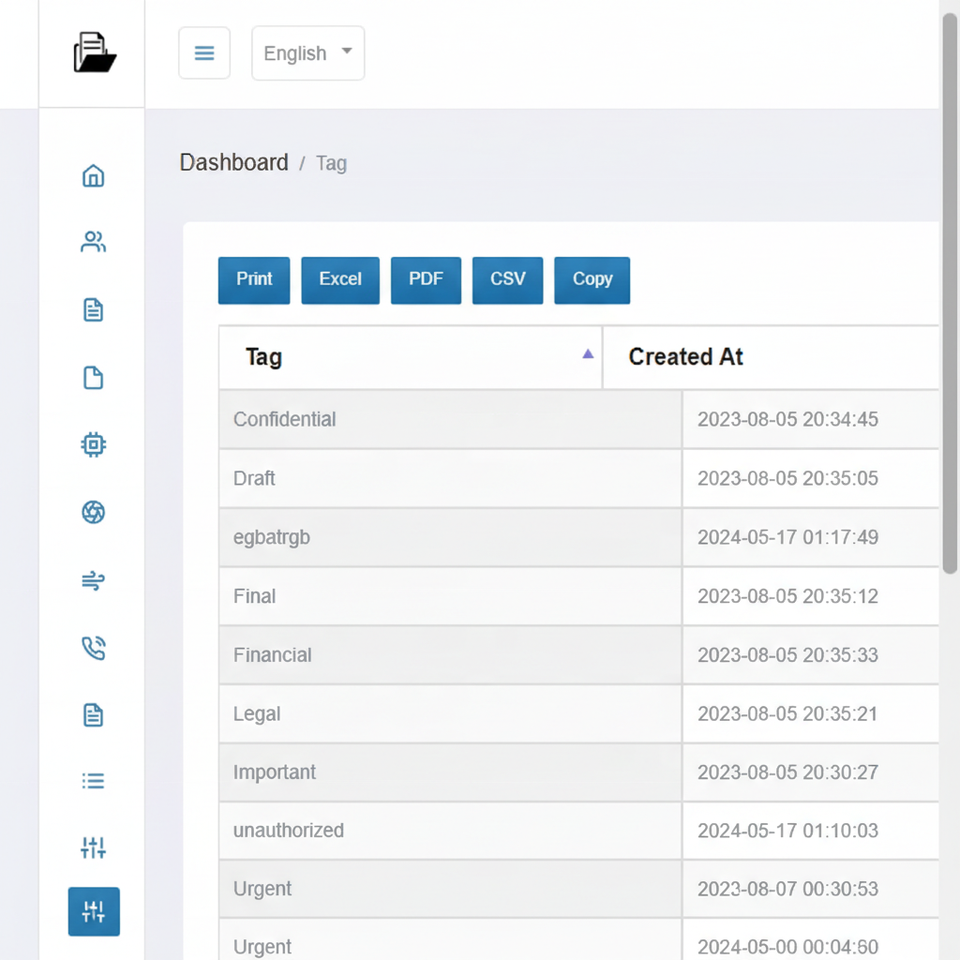
Task: Click the aperture icon in sidebar
Action: tap(93, 512)
